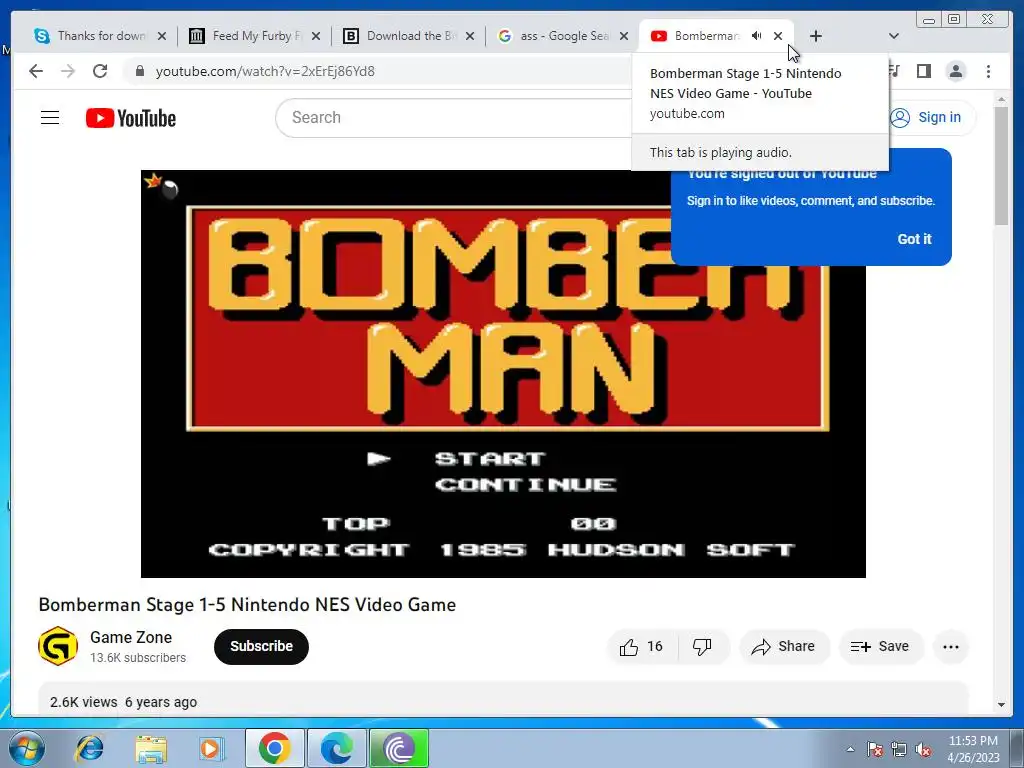1024x768 pixels.
Task: View site information via the lock icon
Action: (x=140, y=71)
